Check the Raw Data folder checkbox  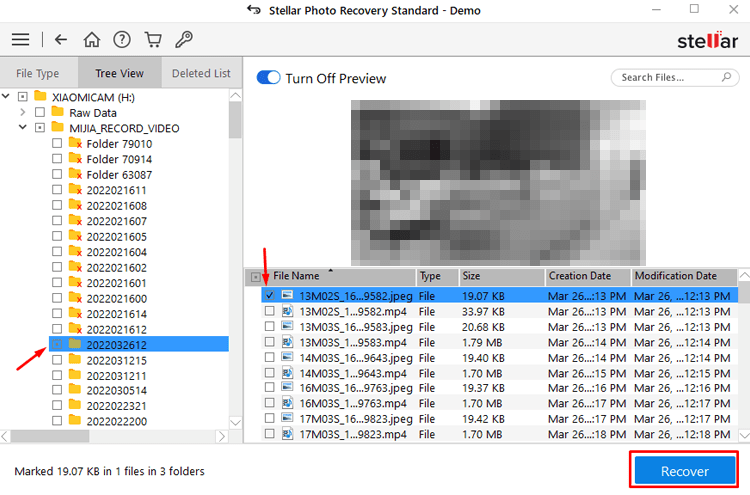pos(40,112)
